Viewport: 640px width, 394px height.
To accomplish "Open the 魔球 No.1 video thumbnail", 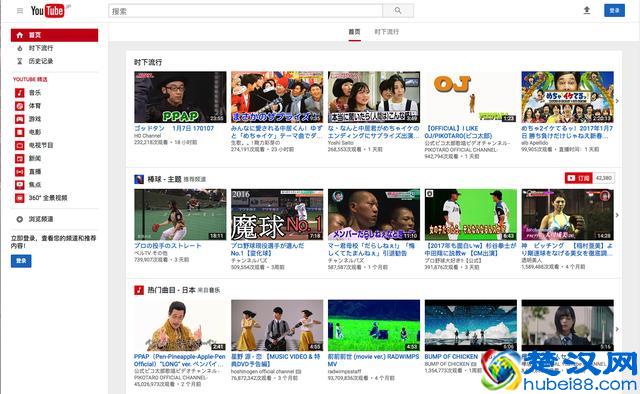I will click(277, 214).
